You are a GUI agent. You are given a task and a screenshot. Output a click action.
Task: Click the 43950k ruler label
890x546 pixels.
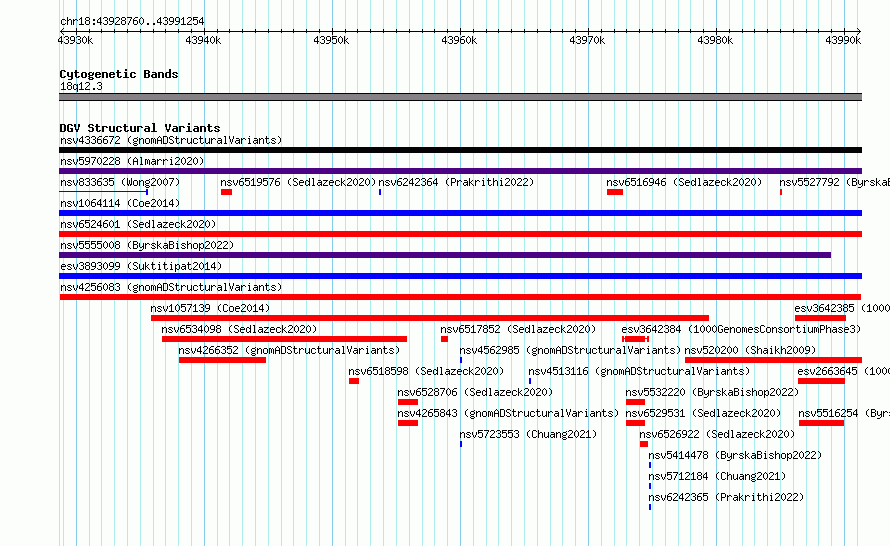[x=331, y=40]
